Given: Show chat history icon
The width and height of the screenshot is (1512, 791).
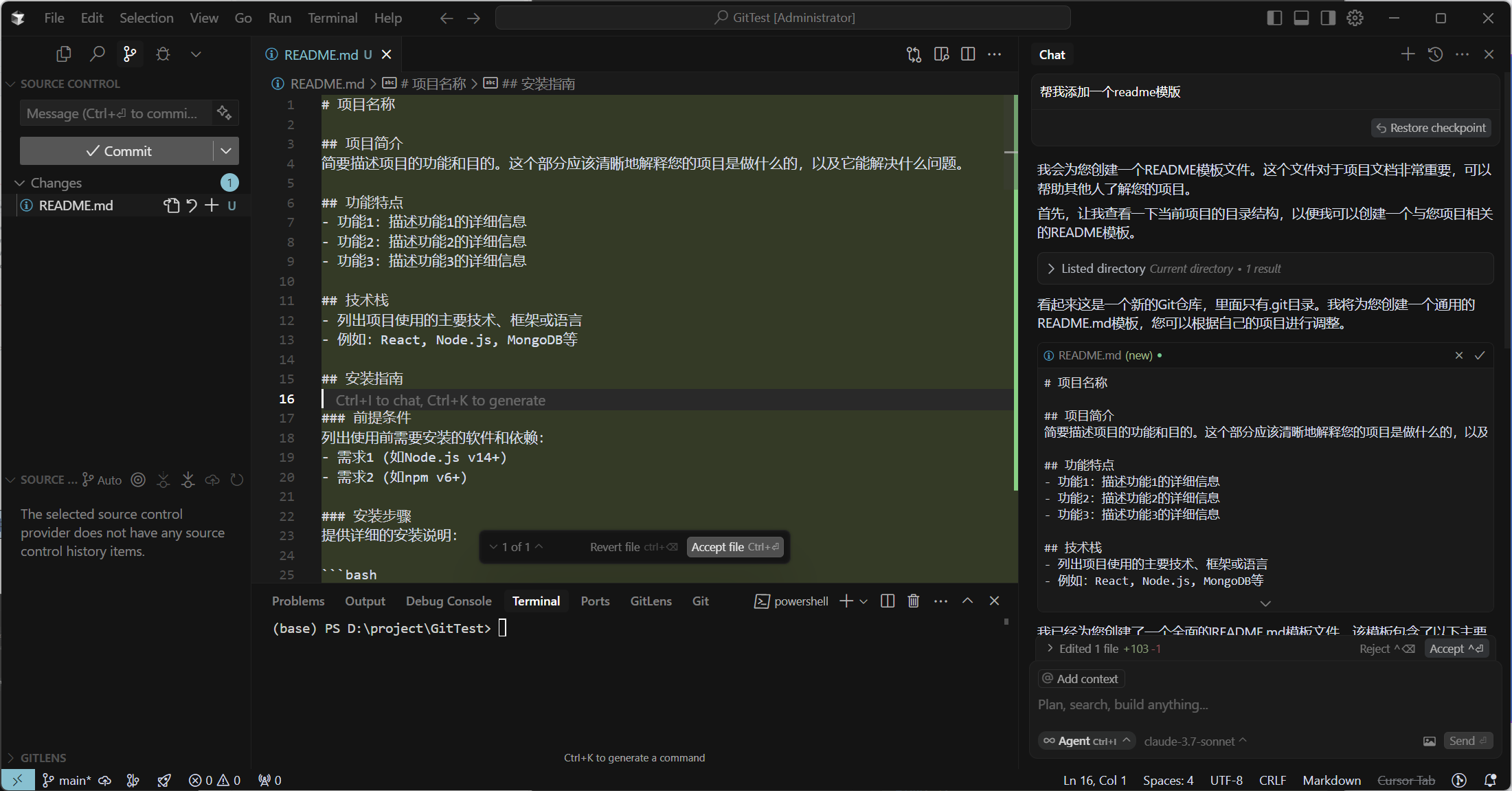Looking at the screenshot, I should tap(1435, 54).
